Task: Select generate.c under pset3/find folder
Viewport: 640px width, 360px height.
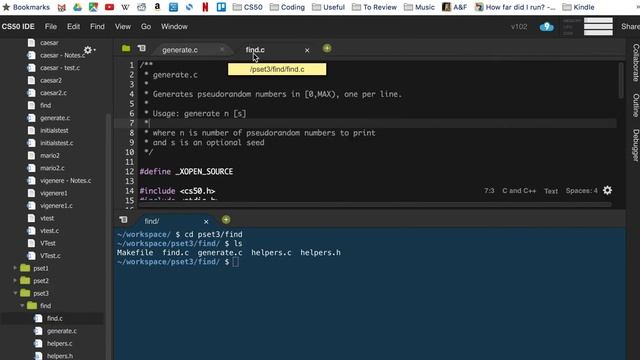Action: [62, 331]
